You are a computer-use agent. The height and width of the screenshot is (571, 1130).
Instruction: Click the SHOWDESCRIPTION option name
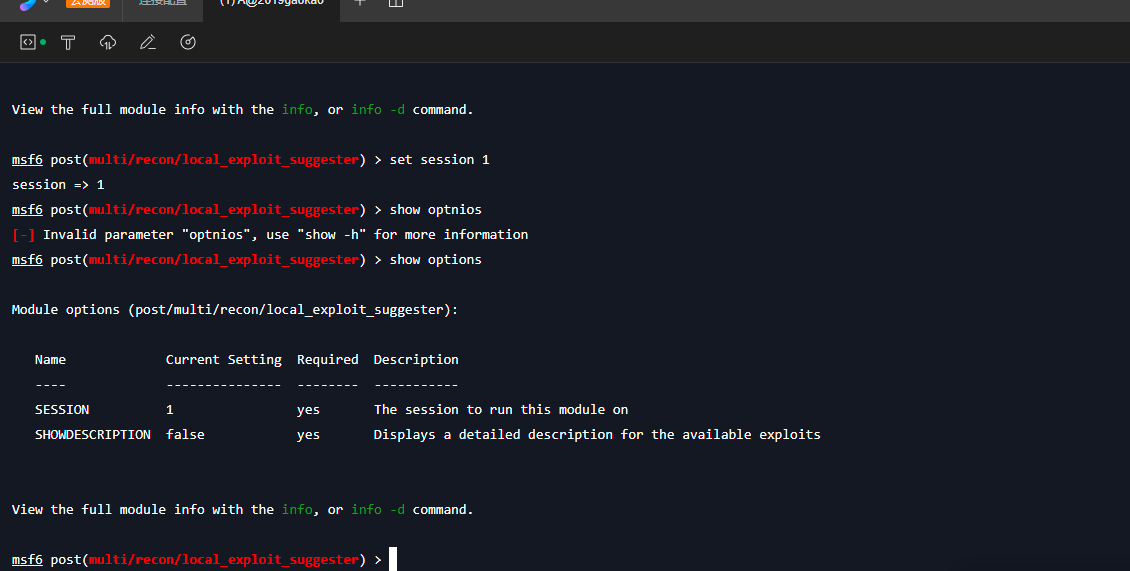click(x=93, y=434)
